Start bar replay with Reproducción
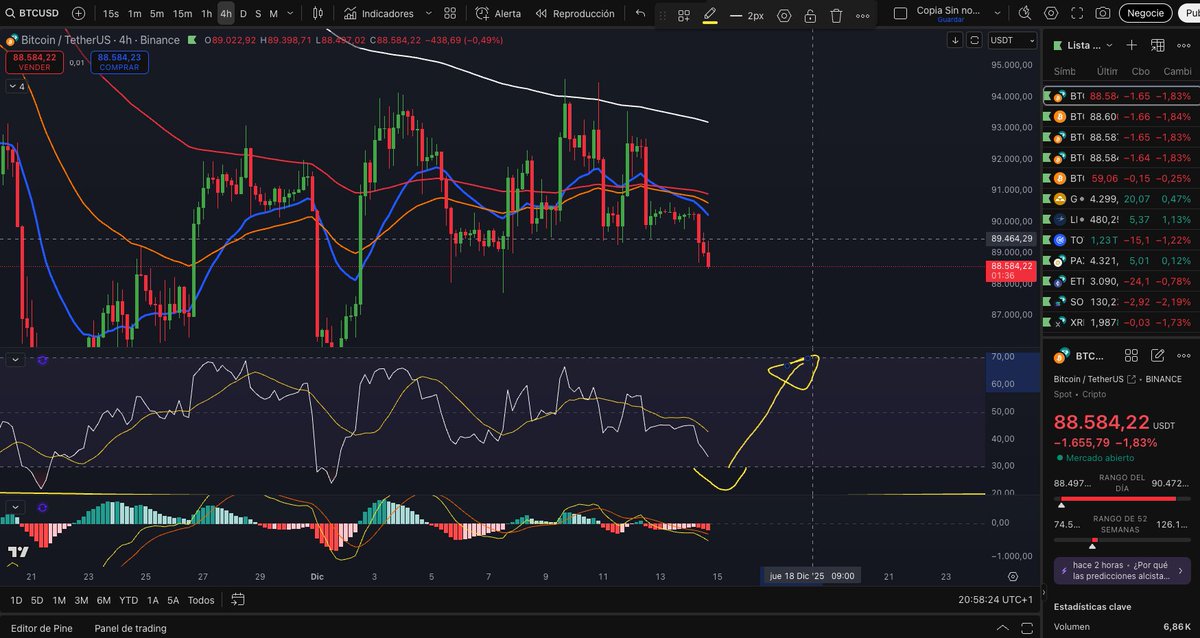 pos(574,14)
